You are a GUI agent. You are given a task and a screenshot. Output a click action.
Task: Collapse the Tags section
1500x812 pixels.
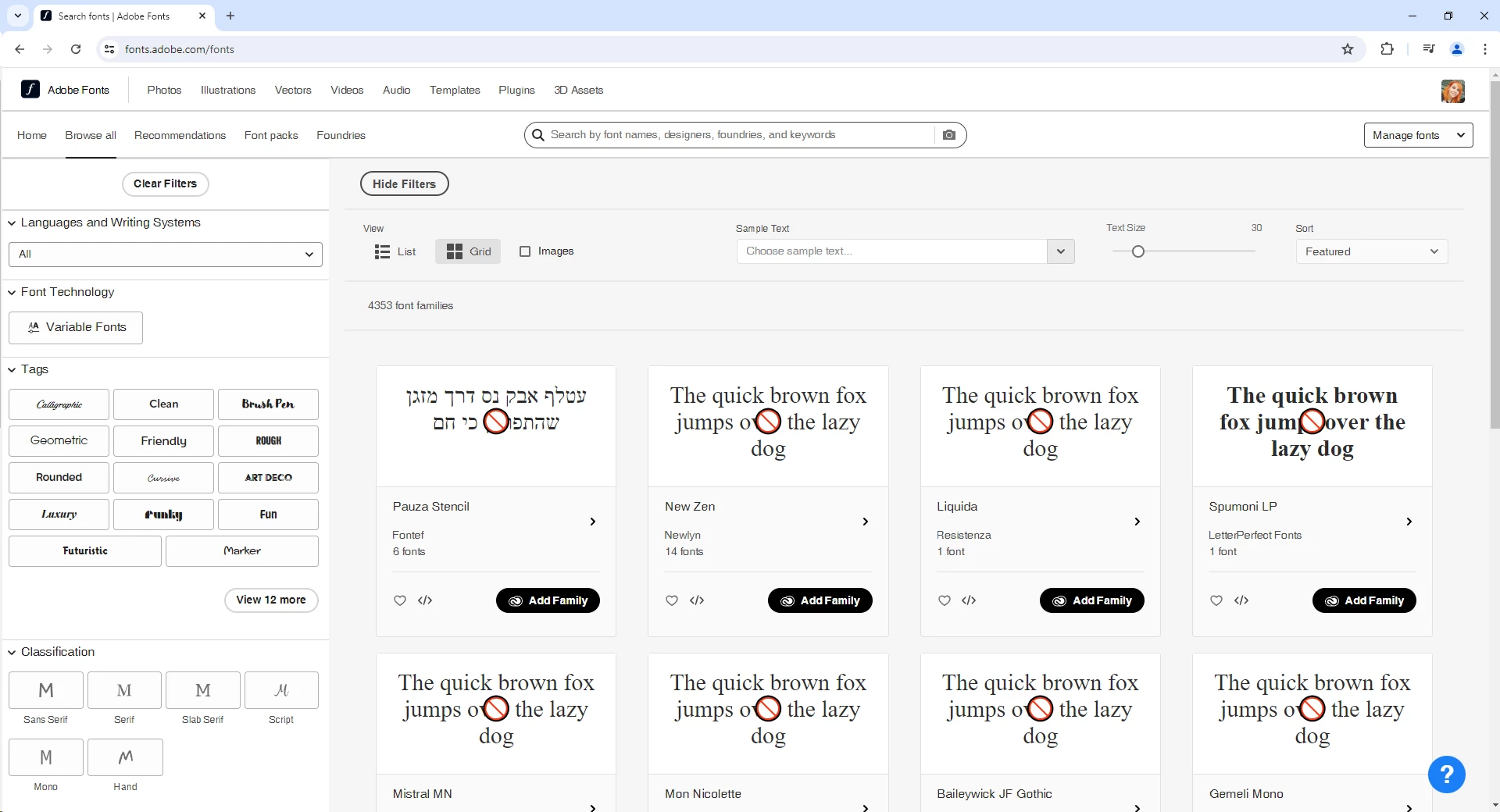click(x=12, y=370)
